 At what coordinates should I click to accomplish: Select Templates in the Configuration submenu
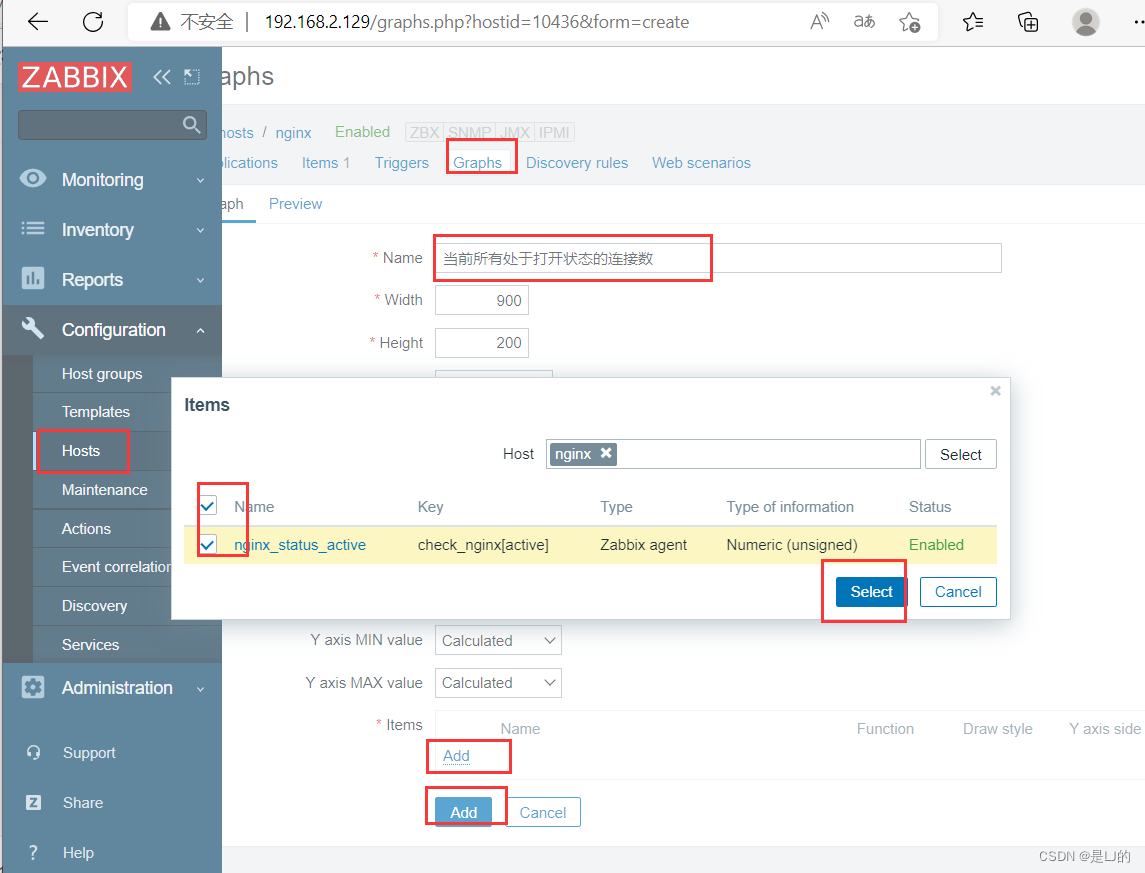(96, 411)
